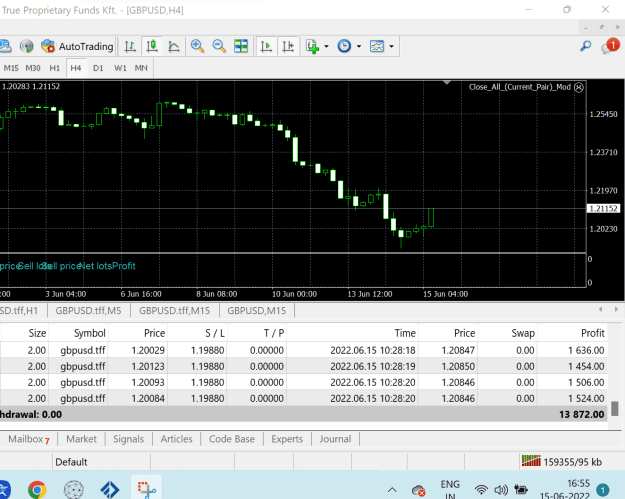Click the signals radar icon in toolbar
Viewport: 625px width, 499px height.
(x=27, y=46)
